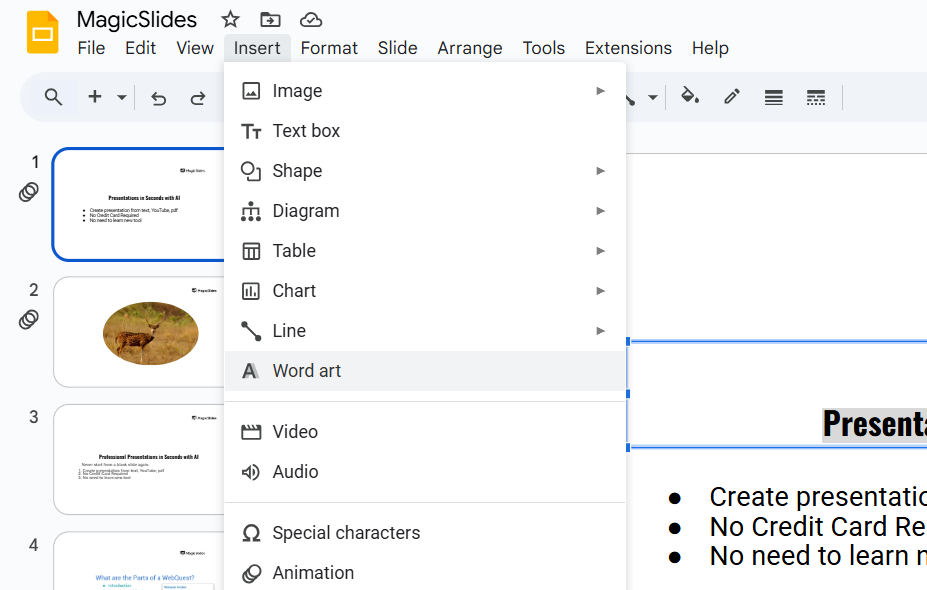Select Text box in Insert menu
The image size is (927, 590).
pyautogui.click(x=306, y=131)
